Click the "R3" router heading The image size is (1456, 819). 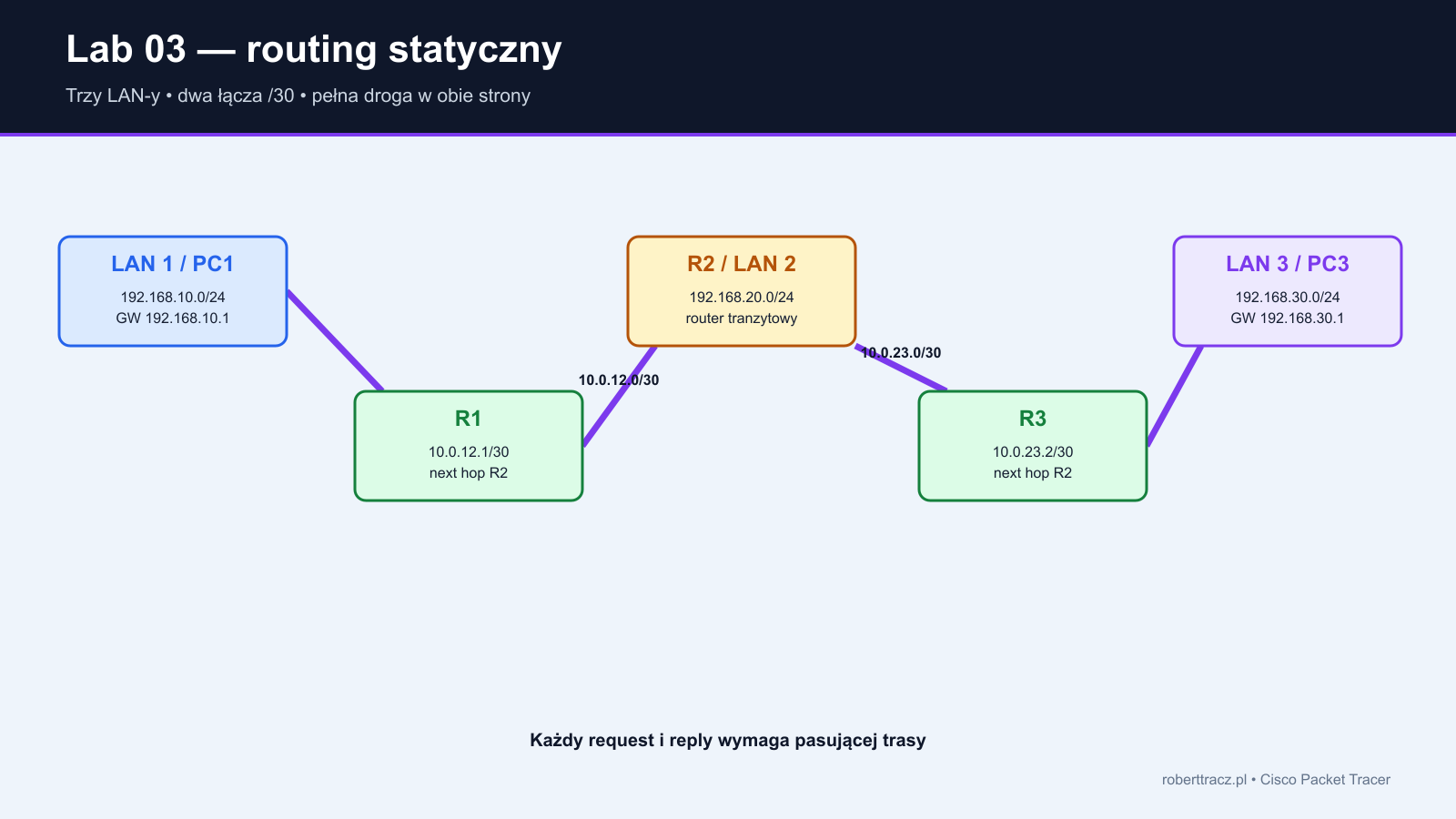click(x=1033, y=419)
